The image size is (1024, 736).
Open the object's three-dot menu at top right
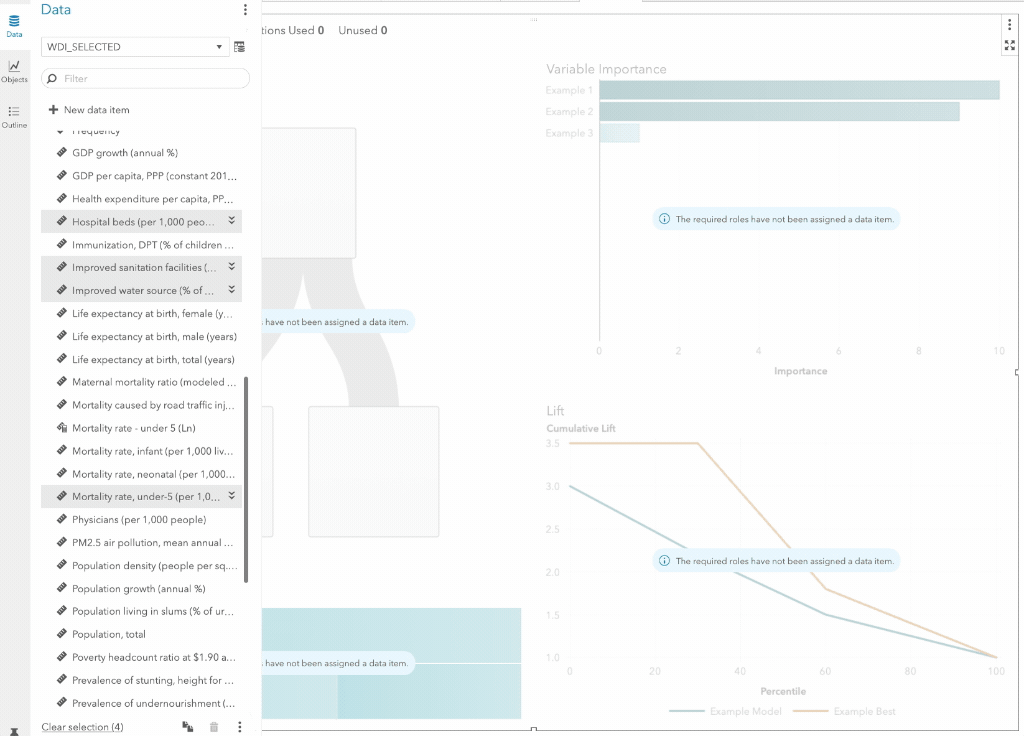[1009, 25]
